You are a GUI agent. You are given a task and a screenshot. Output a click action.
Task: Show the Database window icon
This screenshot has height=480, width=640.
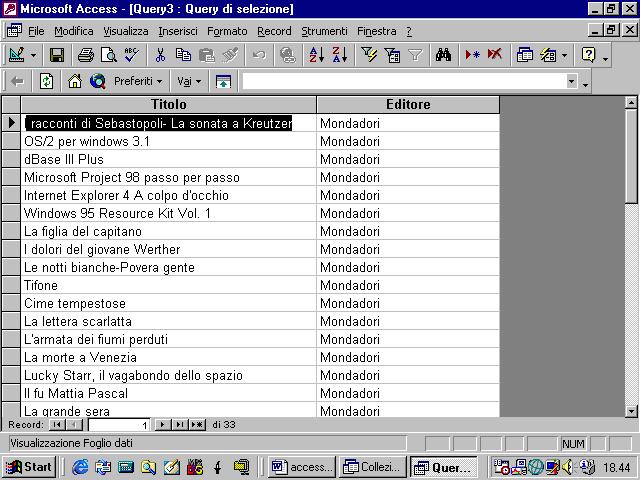[x=524, y=55]
